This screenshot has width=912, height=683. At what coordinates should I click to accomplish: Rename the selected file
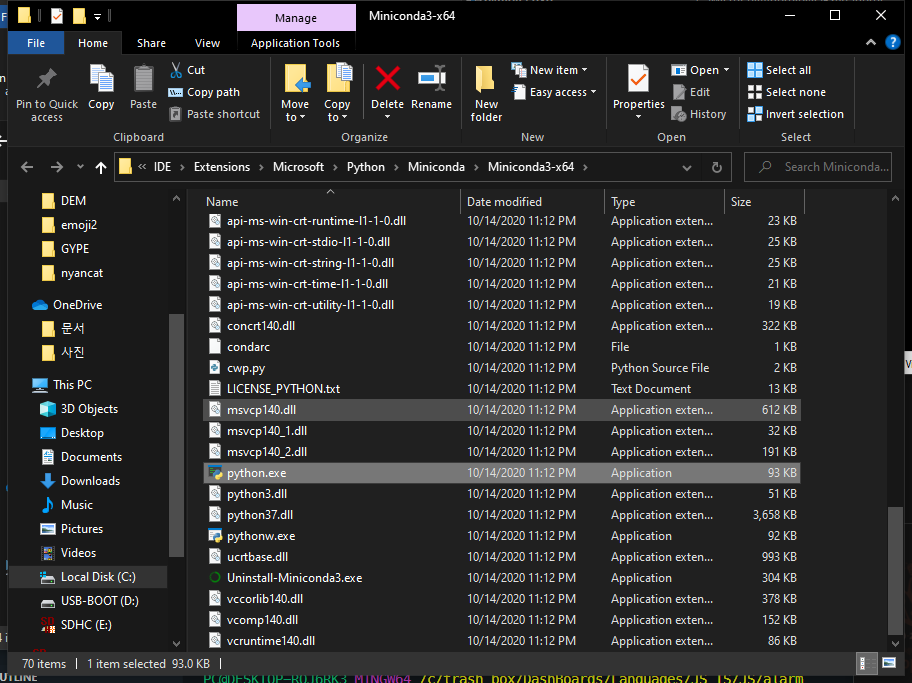click(x=432, y=87)
